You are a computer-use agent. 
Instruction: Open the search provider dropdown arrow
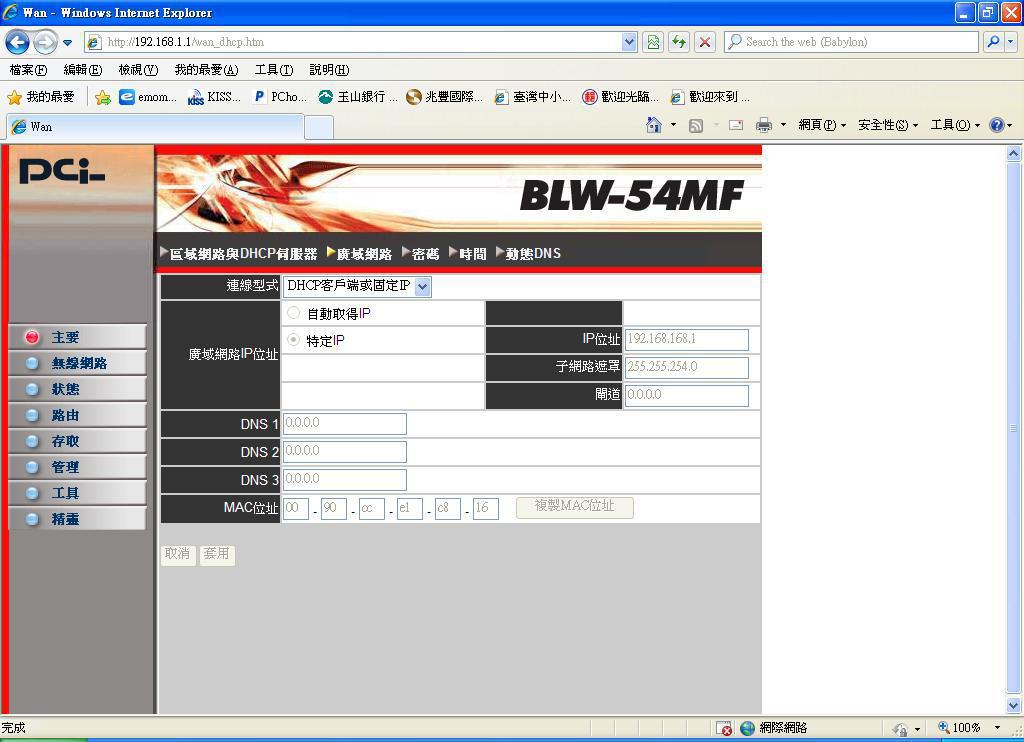[1011, 42]
